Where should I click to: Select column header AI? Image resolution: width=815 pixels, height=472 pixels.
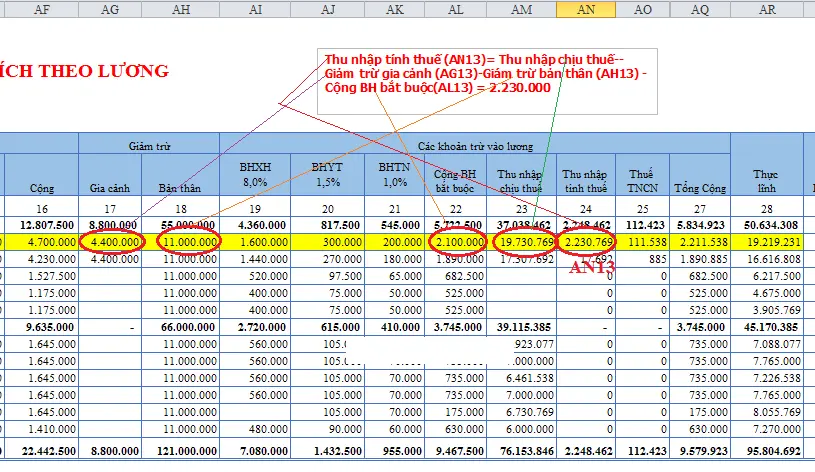(255, 9)
